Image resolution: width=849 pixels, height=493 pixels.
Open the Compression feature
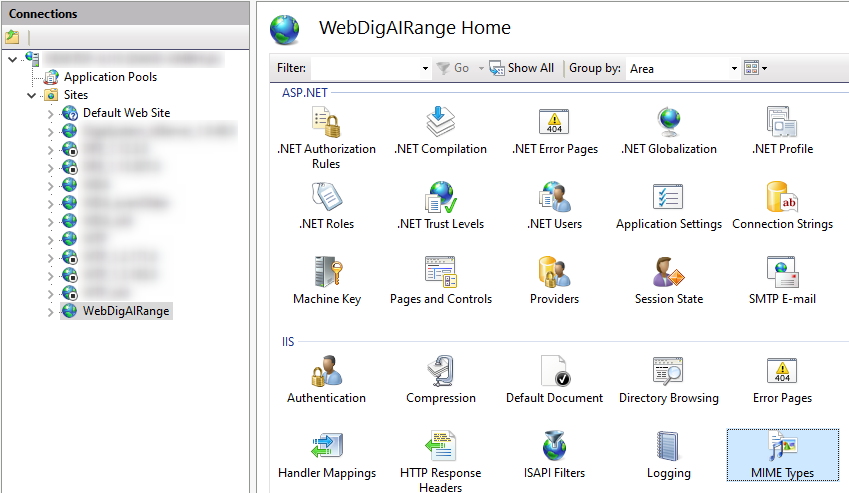point(440,378)
